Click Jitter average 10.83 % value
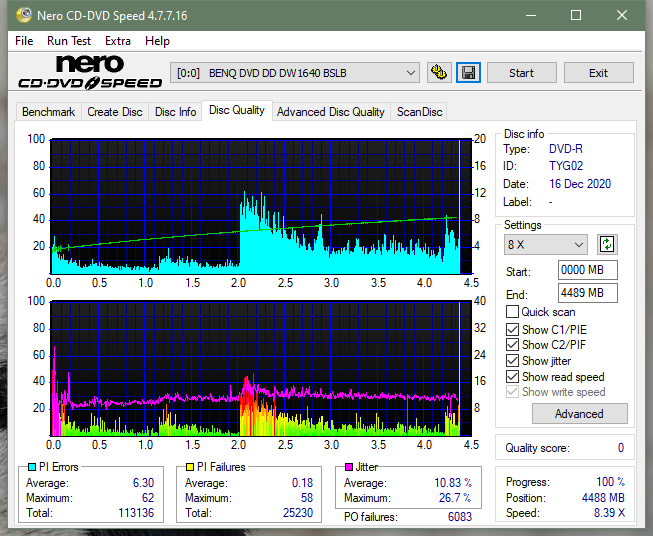 click(x=453, y=483)
